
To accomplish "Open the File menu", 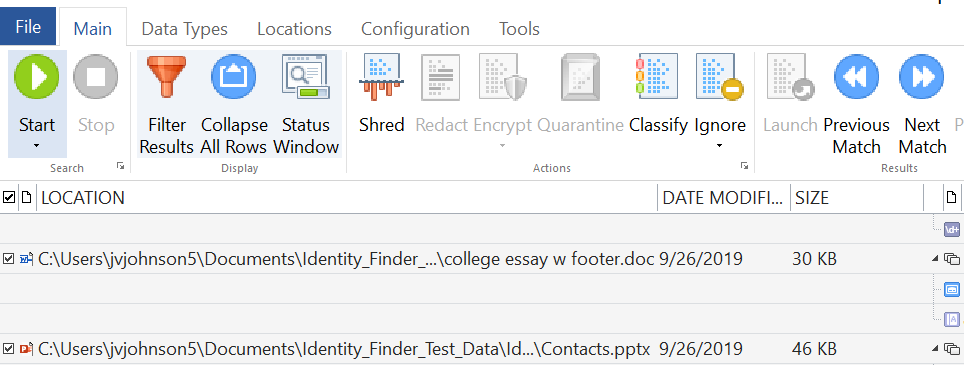I will tap(28, 28).
